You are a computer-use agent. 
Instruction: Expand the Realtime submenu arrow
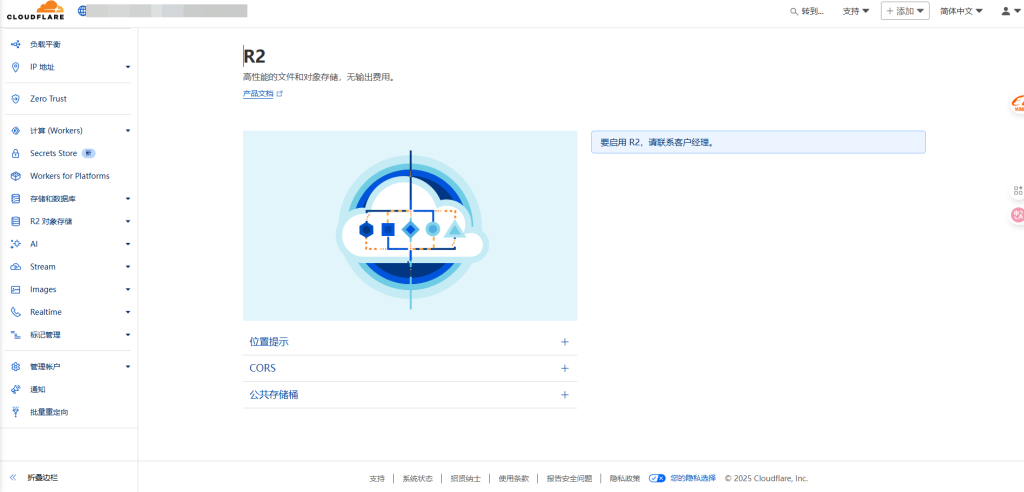128,312
